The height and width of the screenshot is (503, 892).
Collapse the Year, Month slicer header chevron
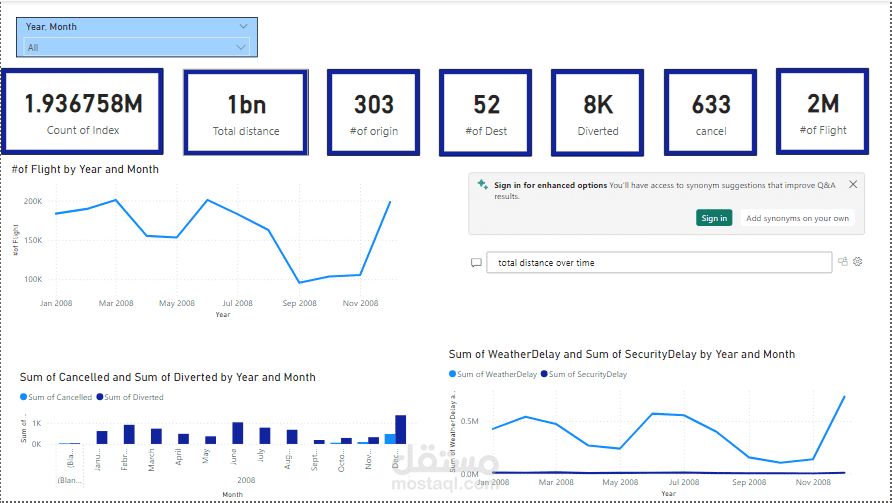coord(243,26)
